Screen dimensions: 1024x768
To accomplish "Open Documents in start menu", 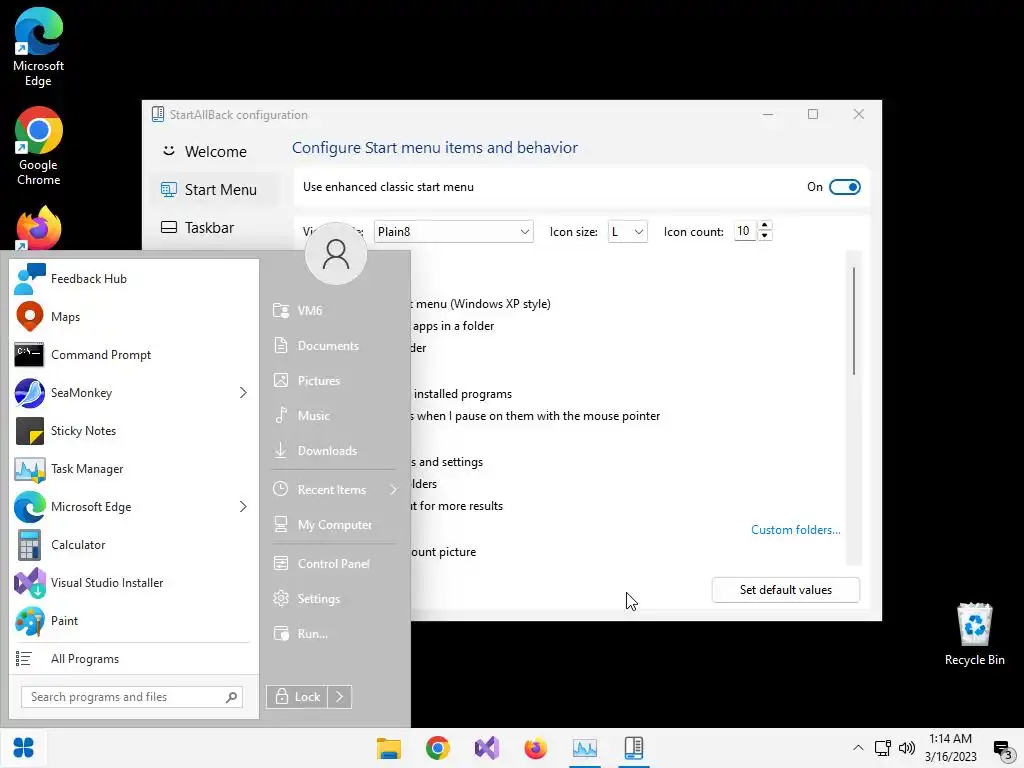I will pos(334,345).
